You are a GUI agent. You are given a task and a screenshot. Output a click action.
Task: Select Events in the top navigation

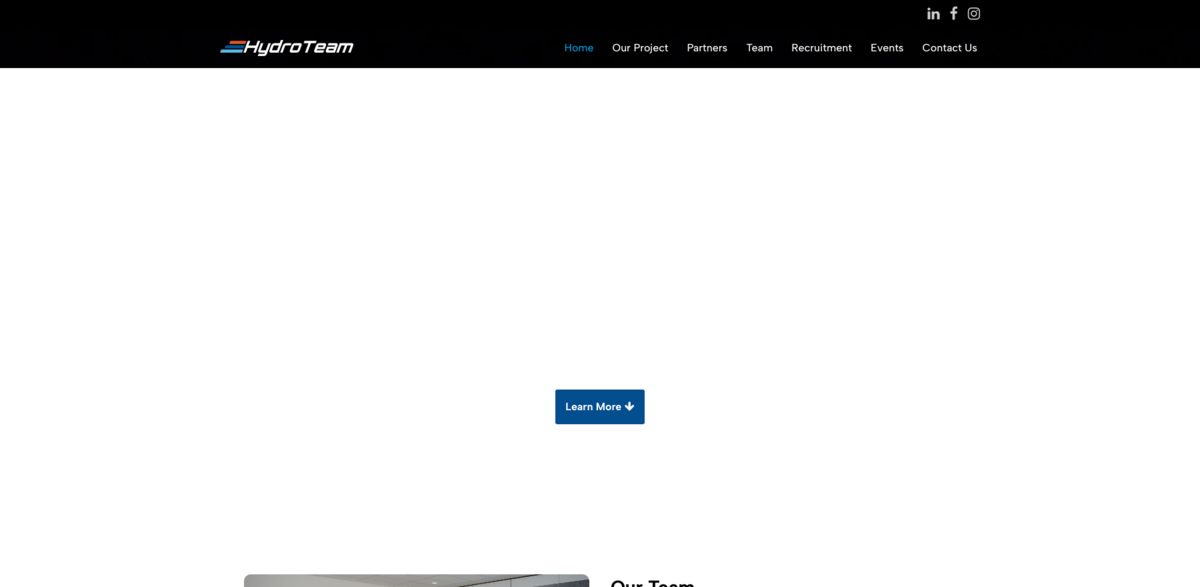886,48
